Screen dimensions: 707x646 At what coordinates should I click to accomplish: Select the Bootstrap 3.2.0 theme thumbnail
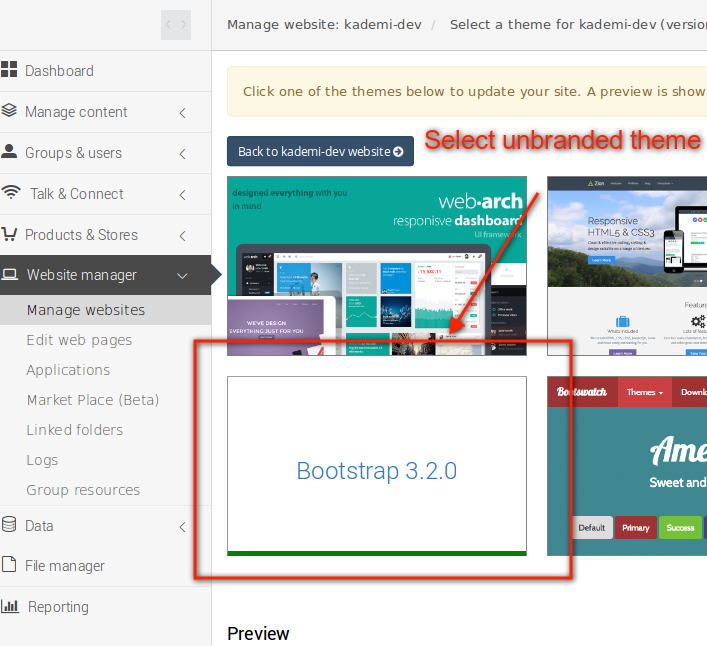[x=377, y=466]
